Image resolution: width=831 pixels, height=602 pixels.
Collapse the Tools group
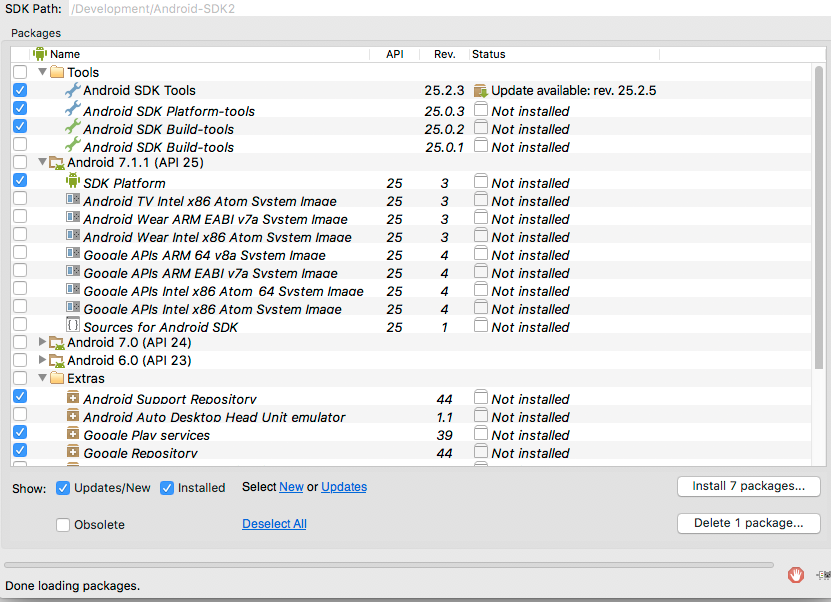42,72
